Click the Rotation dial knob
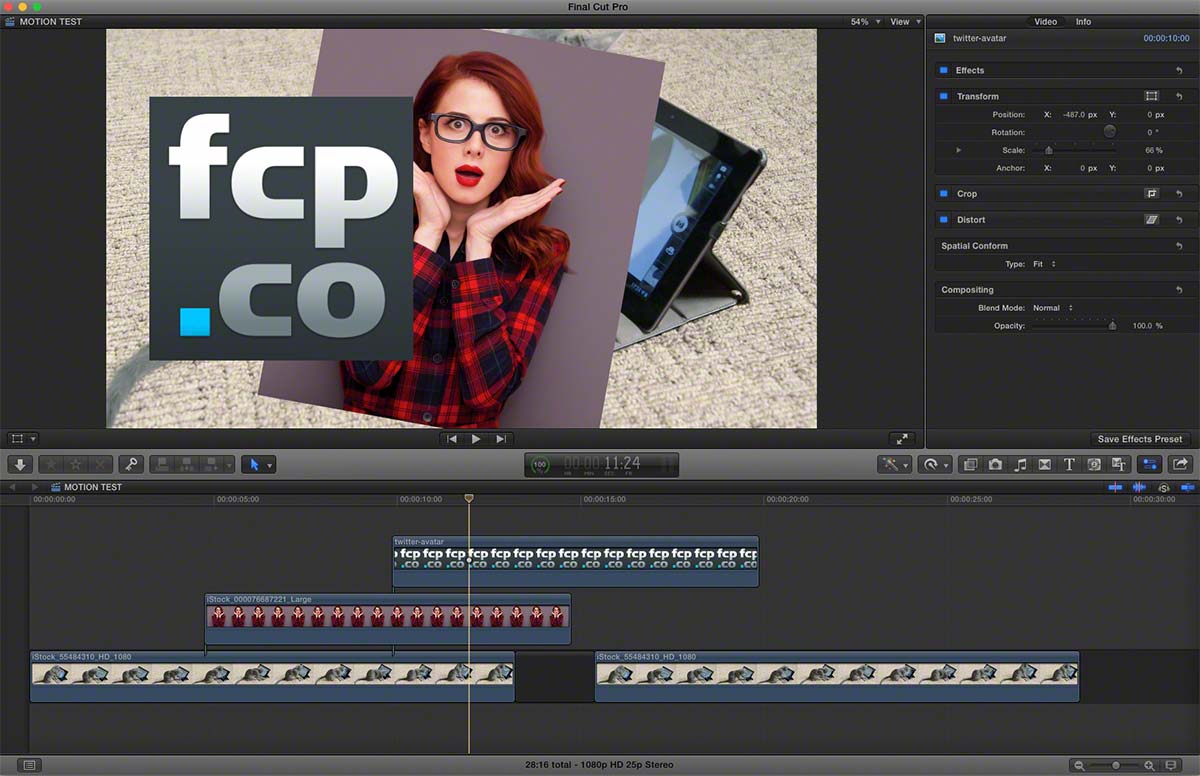The width and height of the screenshot is (1200, 776). 1109,132
